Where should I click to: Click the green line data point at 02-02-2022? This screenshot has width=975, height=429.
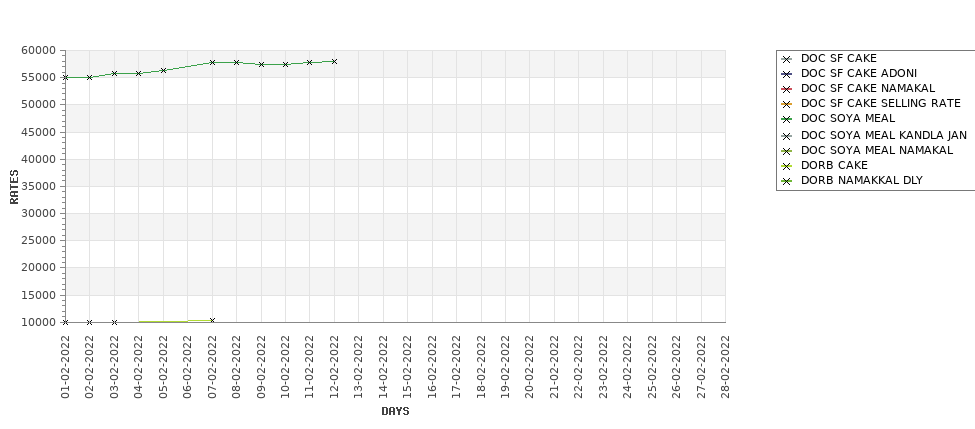pos(90,78)
